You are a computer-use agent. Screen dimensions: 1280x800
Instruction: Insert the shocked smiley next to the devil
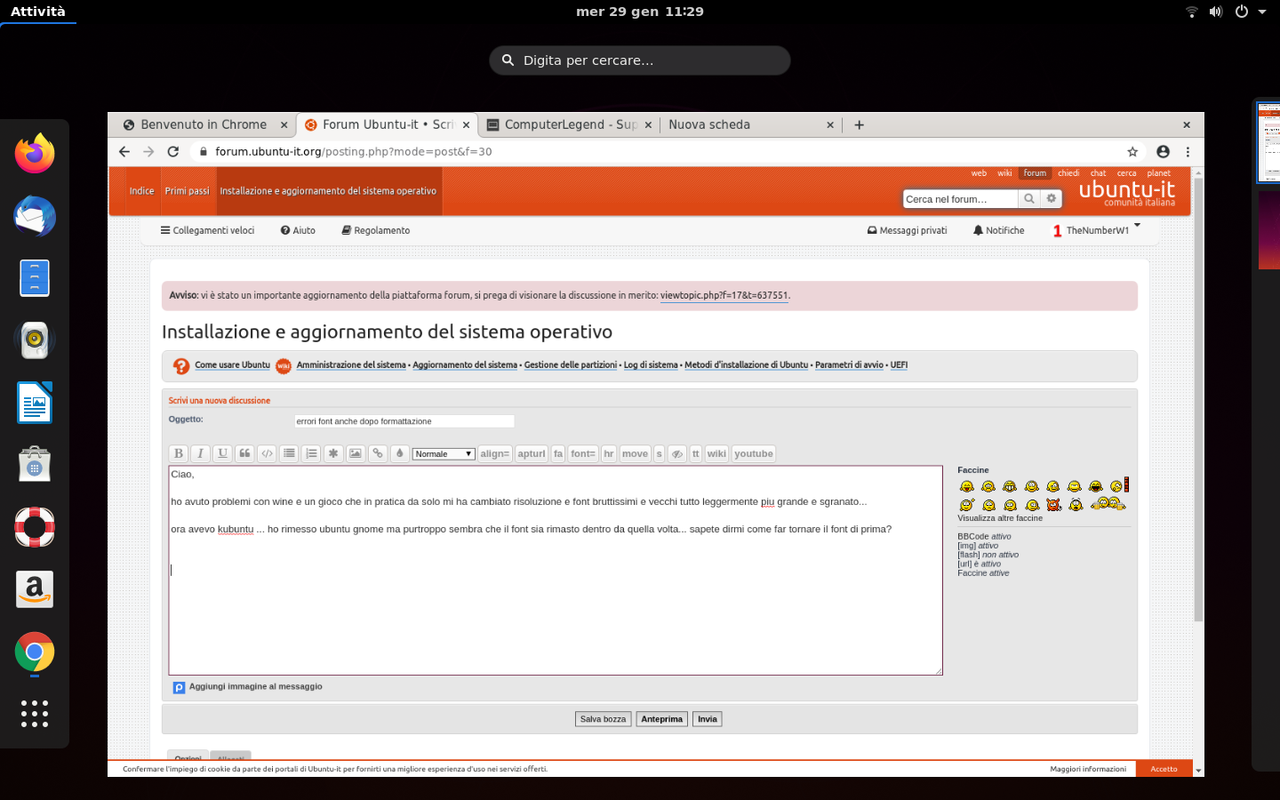(1075, 504)
